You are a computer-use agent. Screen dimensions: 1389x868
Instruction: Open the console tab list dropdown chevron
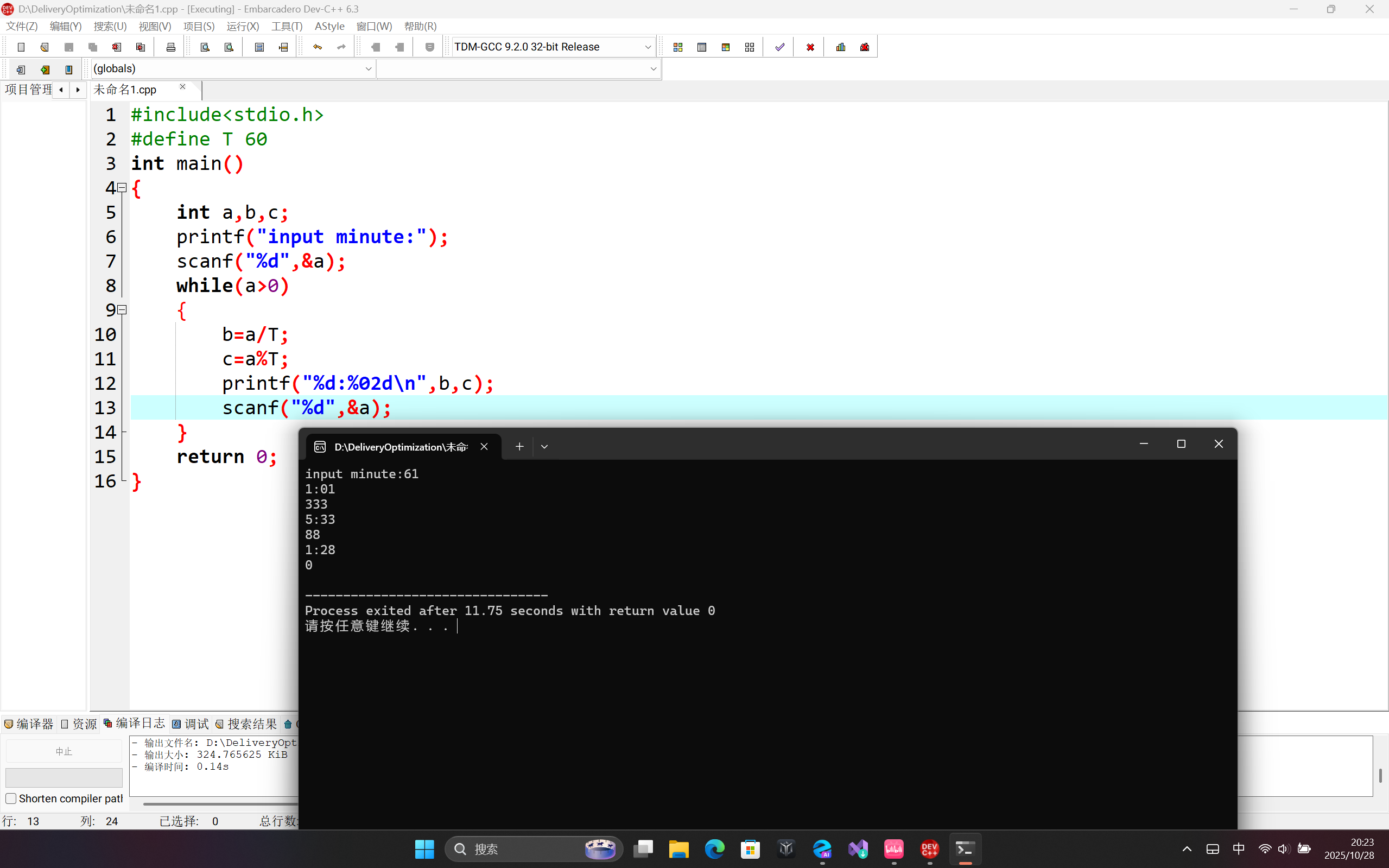(544, 447)
